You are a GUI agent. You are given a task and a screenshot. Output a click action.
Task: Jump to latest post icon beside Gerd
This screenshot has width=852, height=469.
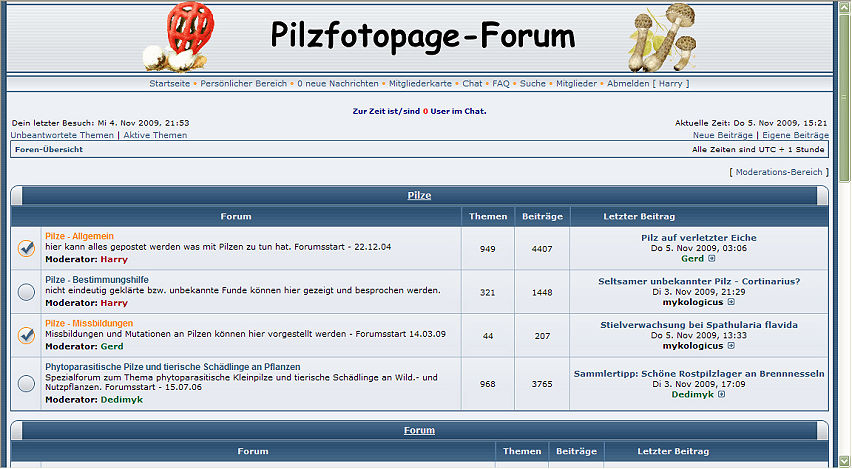pos(711,259)
